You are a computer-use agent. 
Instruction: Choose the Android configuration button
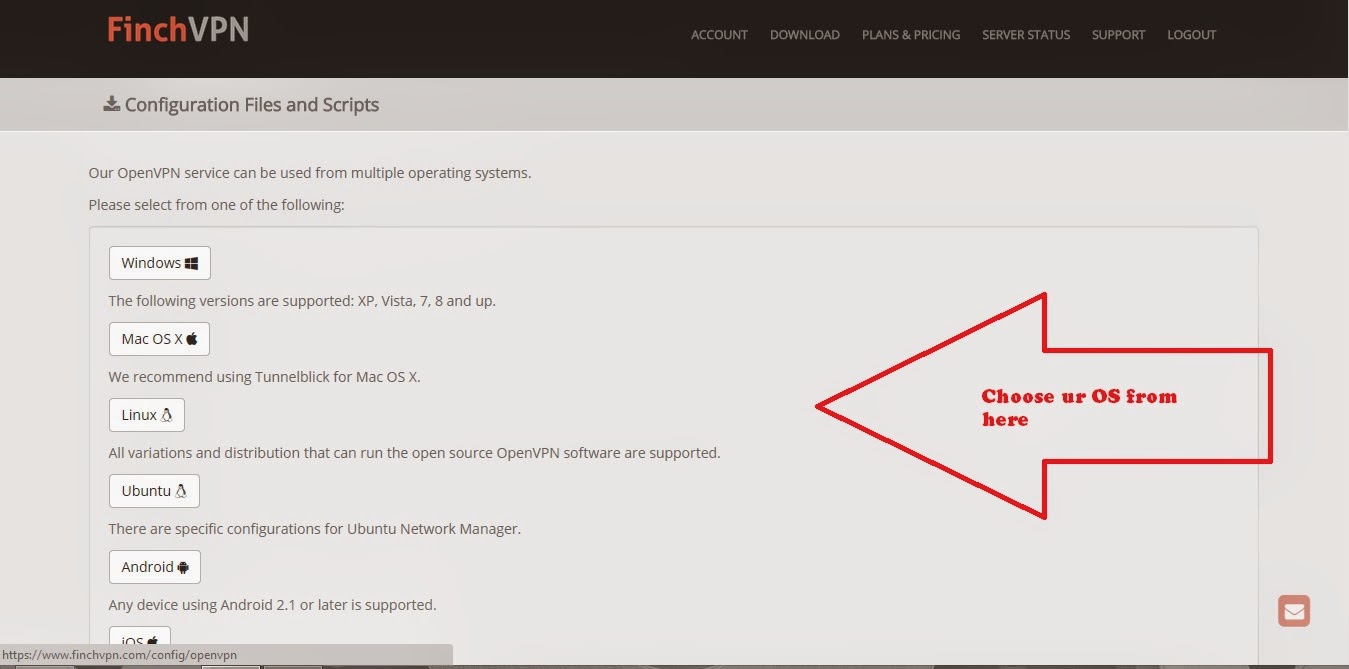click(155, 567)
